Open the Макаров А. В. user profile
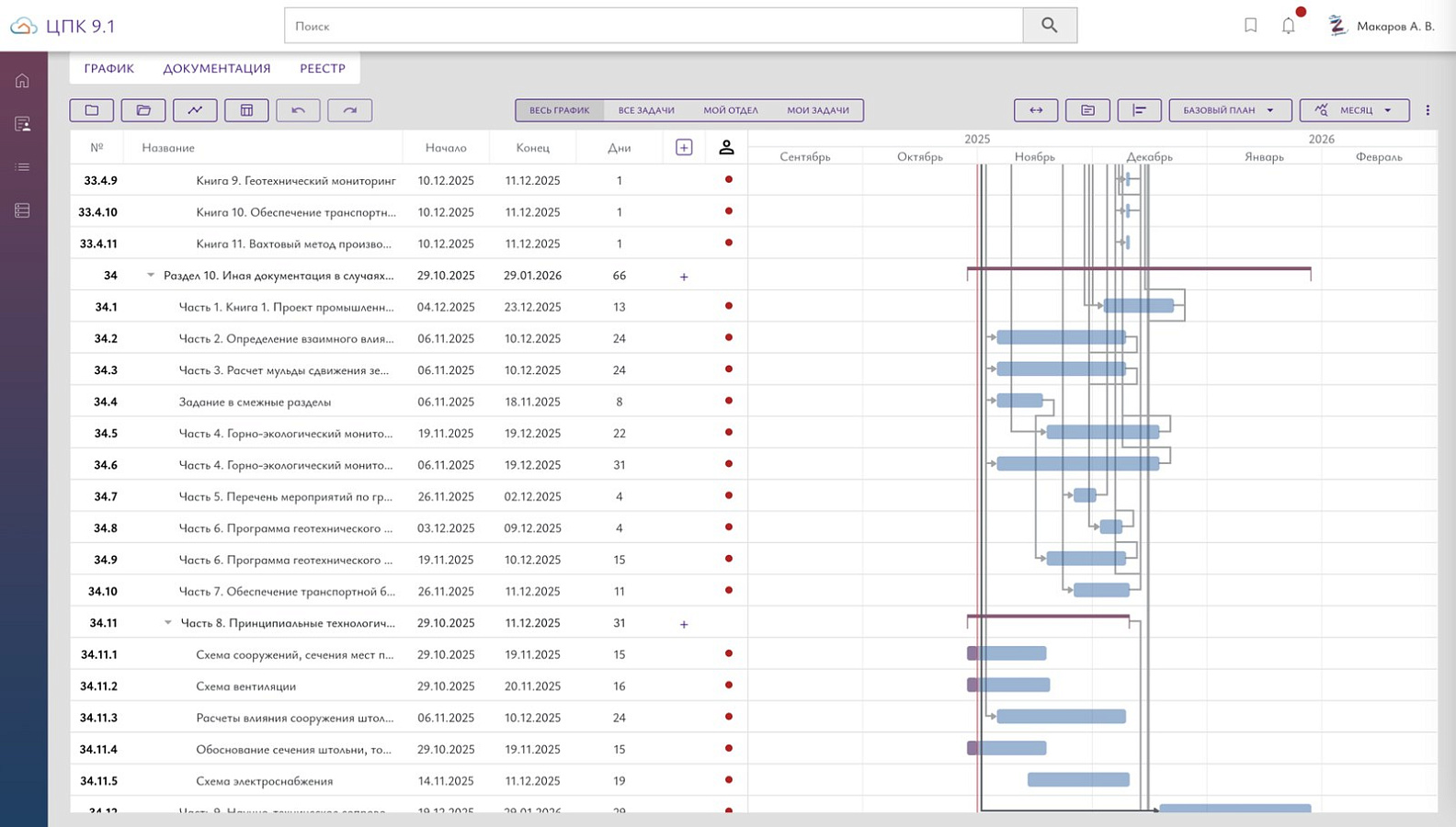This screenshot has height=827, width=1456. click(x=1382, y=26)
